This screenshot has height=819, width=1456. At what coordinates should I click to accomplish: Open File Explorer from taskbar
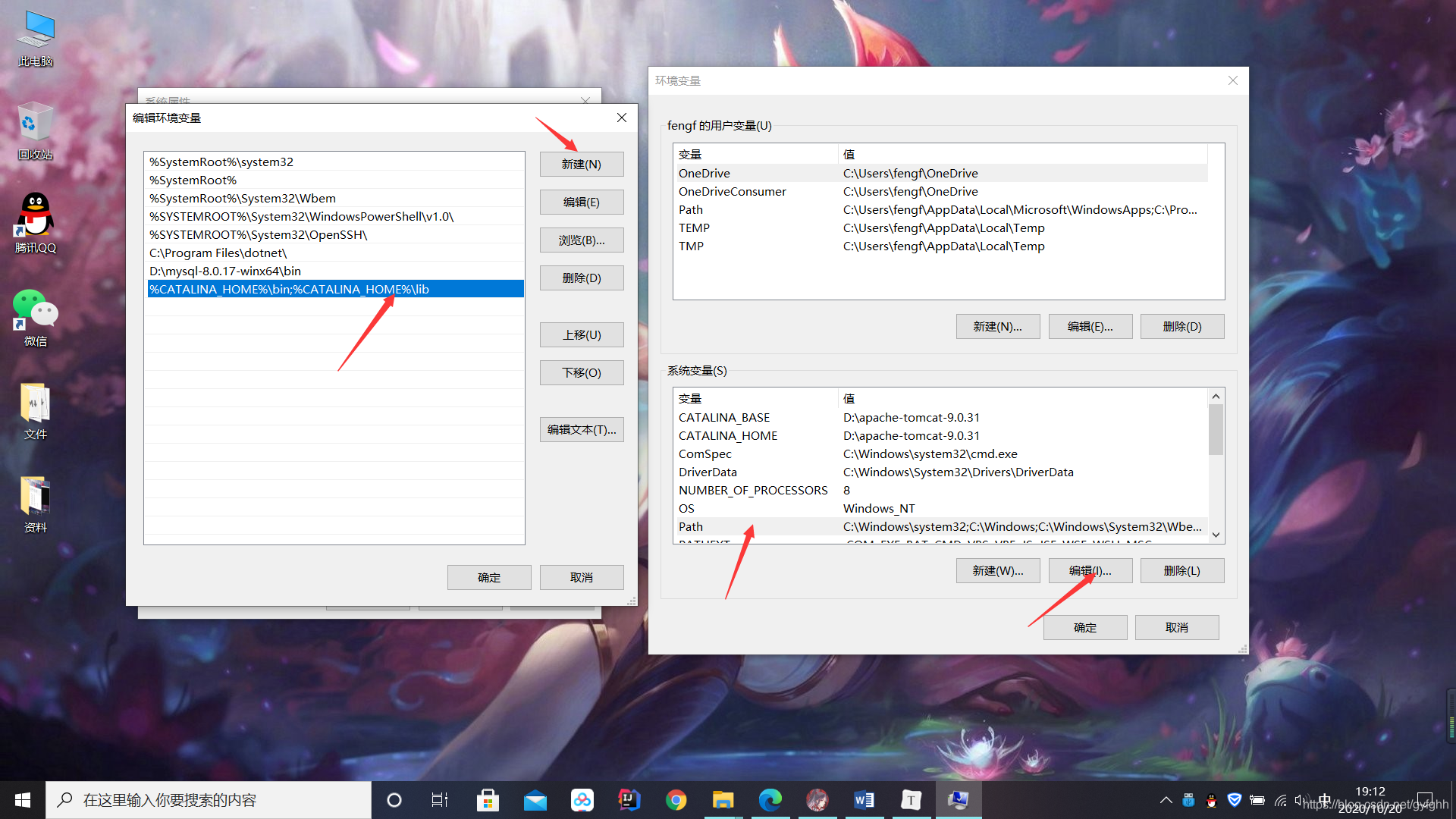pyautogui.click(x=723, y=800)
